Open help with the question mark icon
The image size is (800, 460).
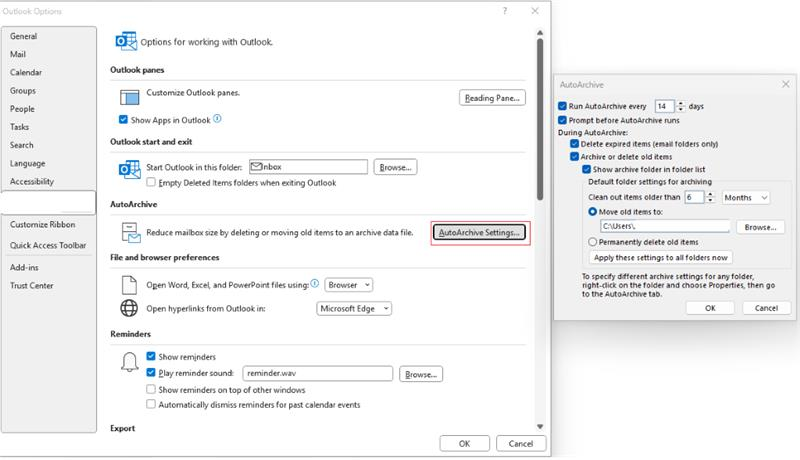click(505, 11)
